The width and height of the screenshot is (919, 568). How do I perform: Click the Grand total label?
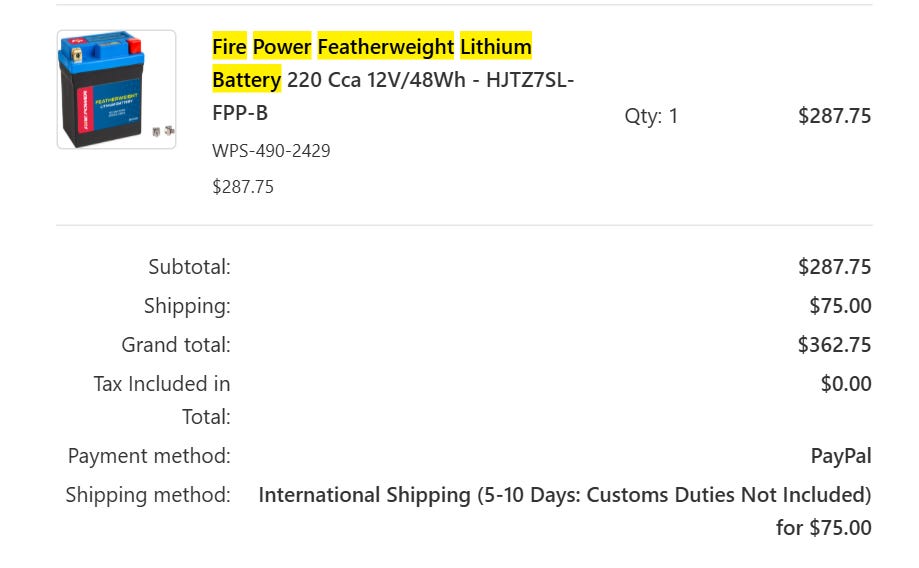coord(176,345)
